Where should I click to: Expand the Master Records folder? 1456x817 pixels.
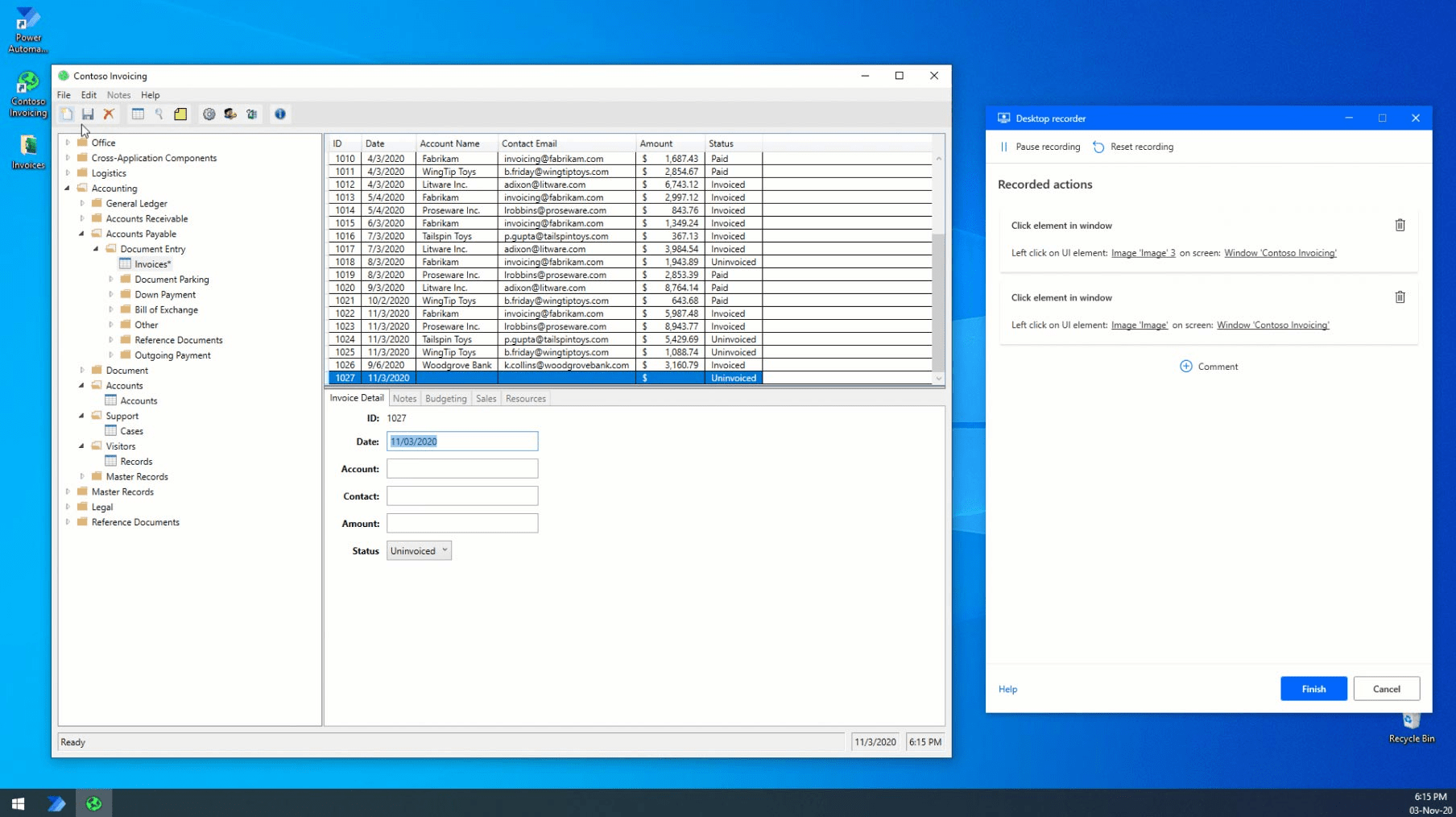pyautogui.click(x=69, y=491)
